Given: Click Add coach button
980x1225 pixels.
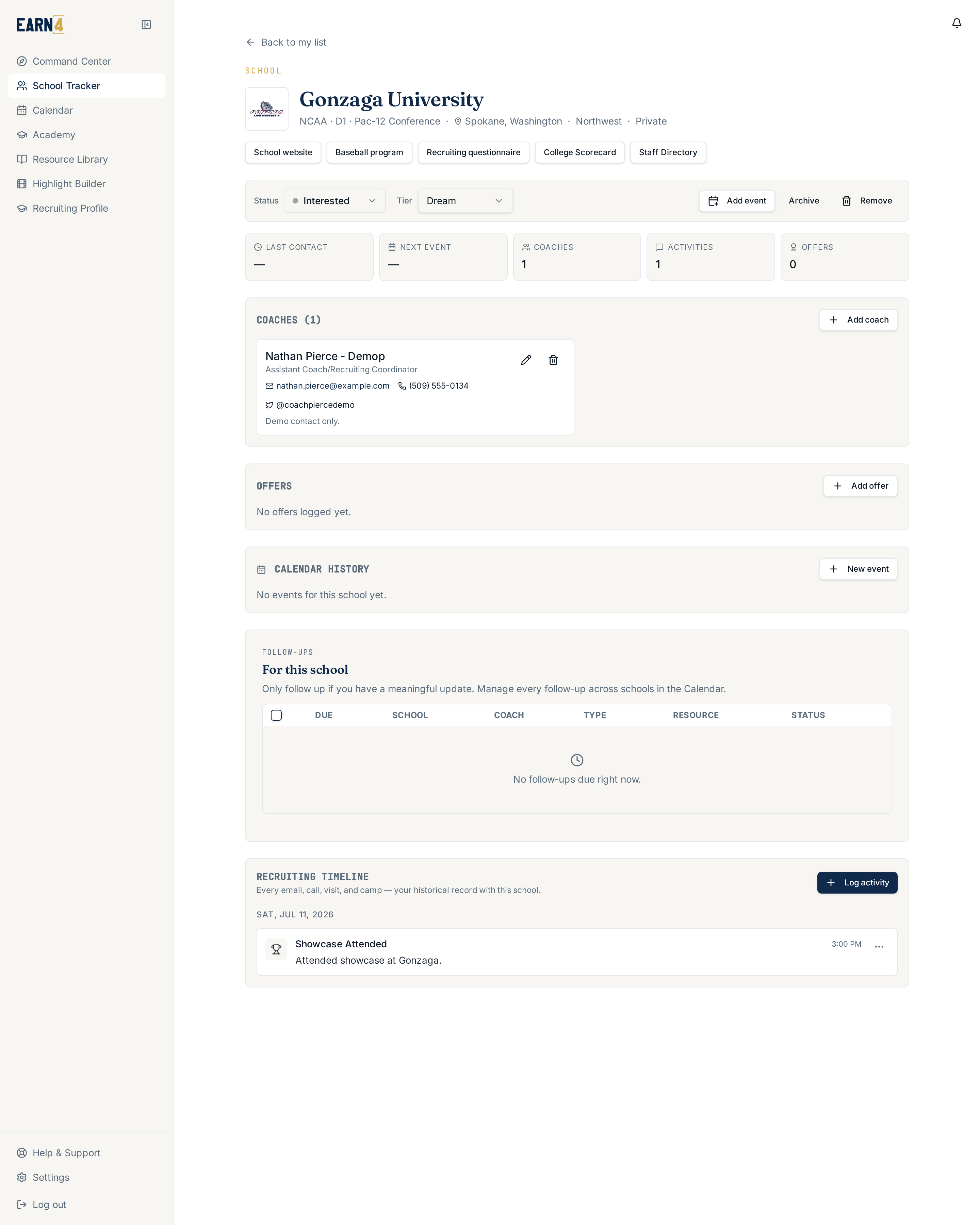Looking at the screenshot, I should coord(858,320).
